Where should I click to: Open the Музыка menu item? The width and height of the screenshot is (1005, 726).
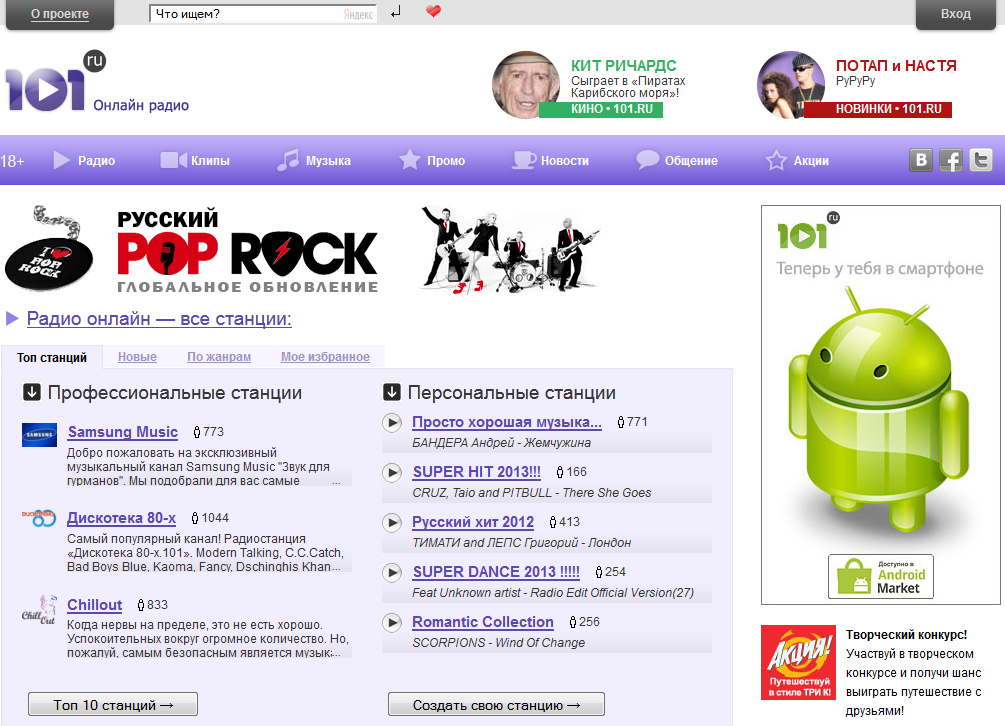click(x=313, y=160)
